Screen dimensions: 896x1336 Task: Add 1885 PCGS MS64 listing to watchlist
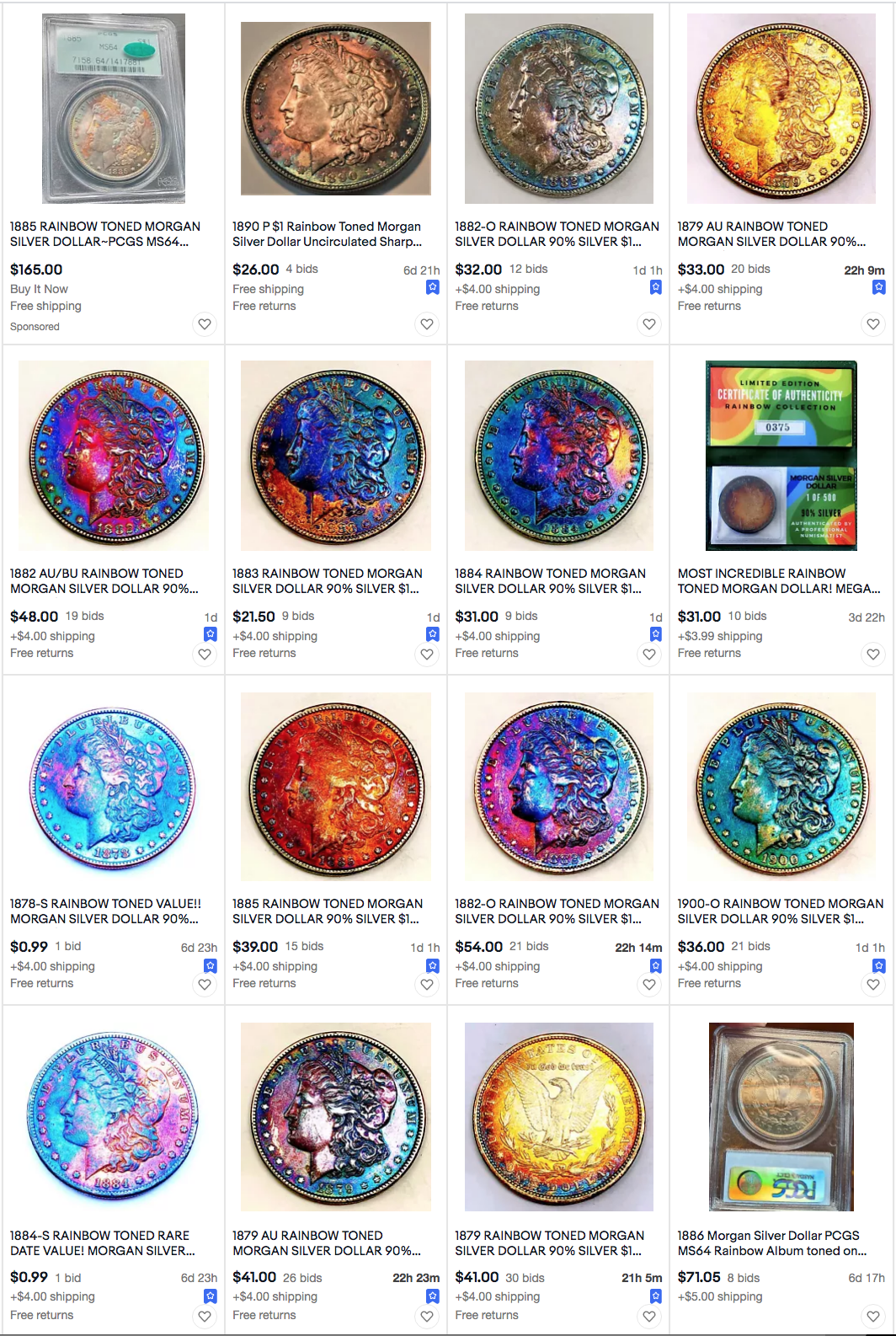[205, 324]
